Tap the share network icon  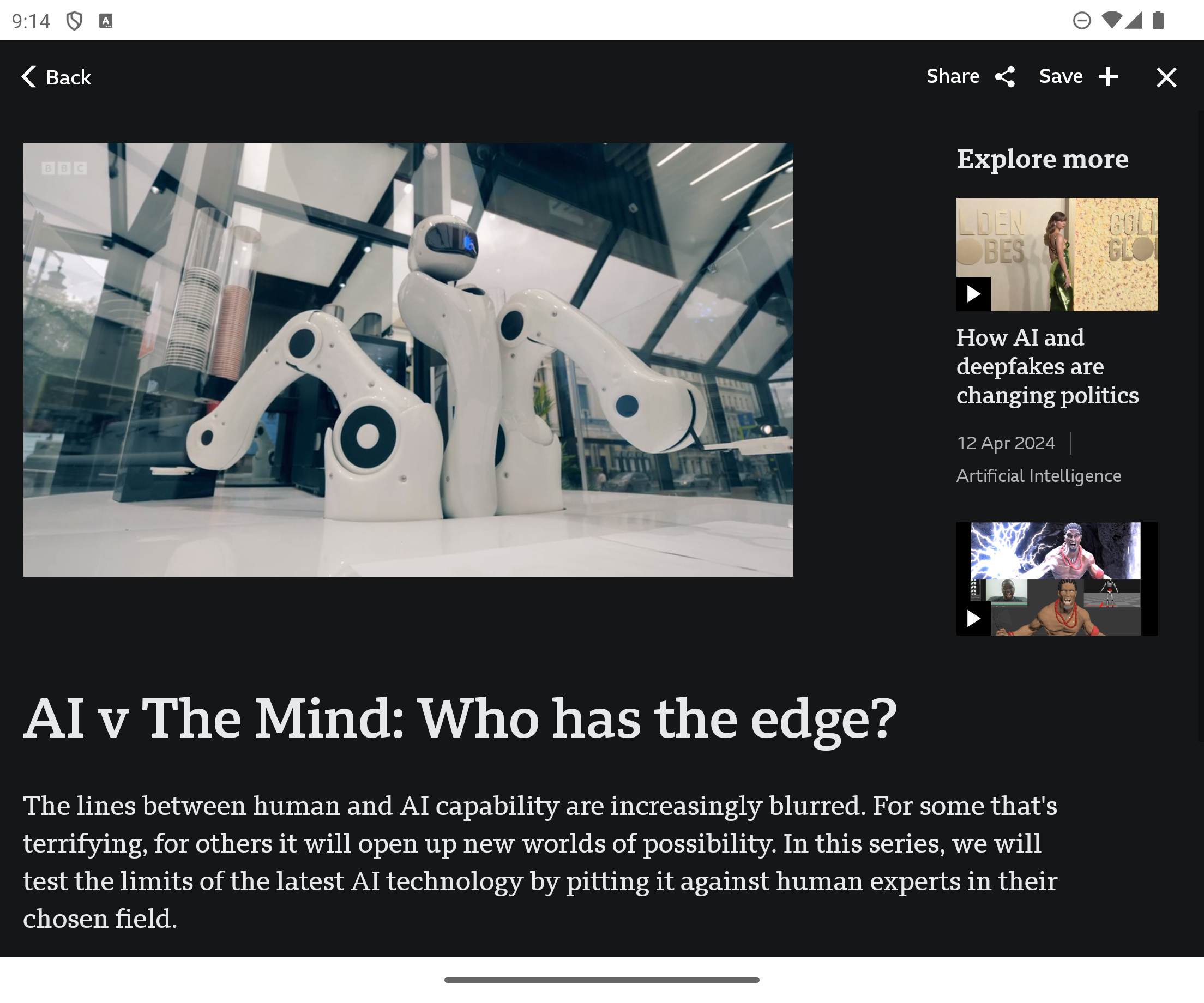click(1005, 77)
